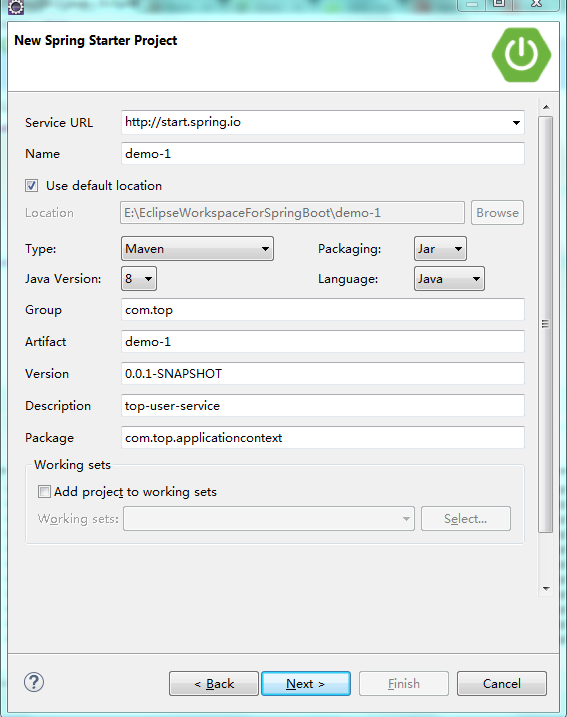Click the Location path field
The image size is (567, 717).
(293, 213)
